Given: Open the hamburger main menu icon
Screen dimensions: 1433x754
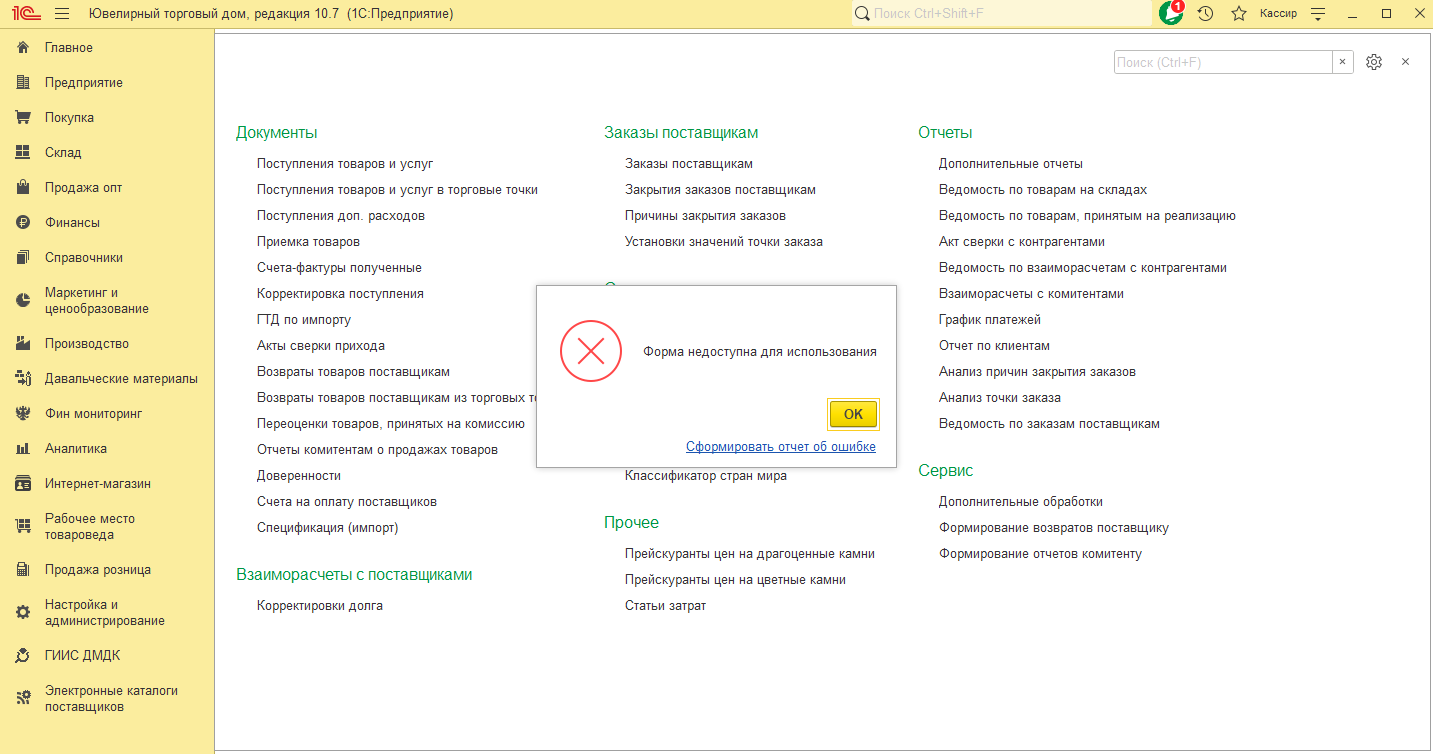Looking at the screenshot, I should 63,14.
